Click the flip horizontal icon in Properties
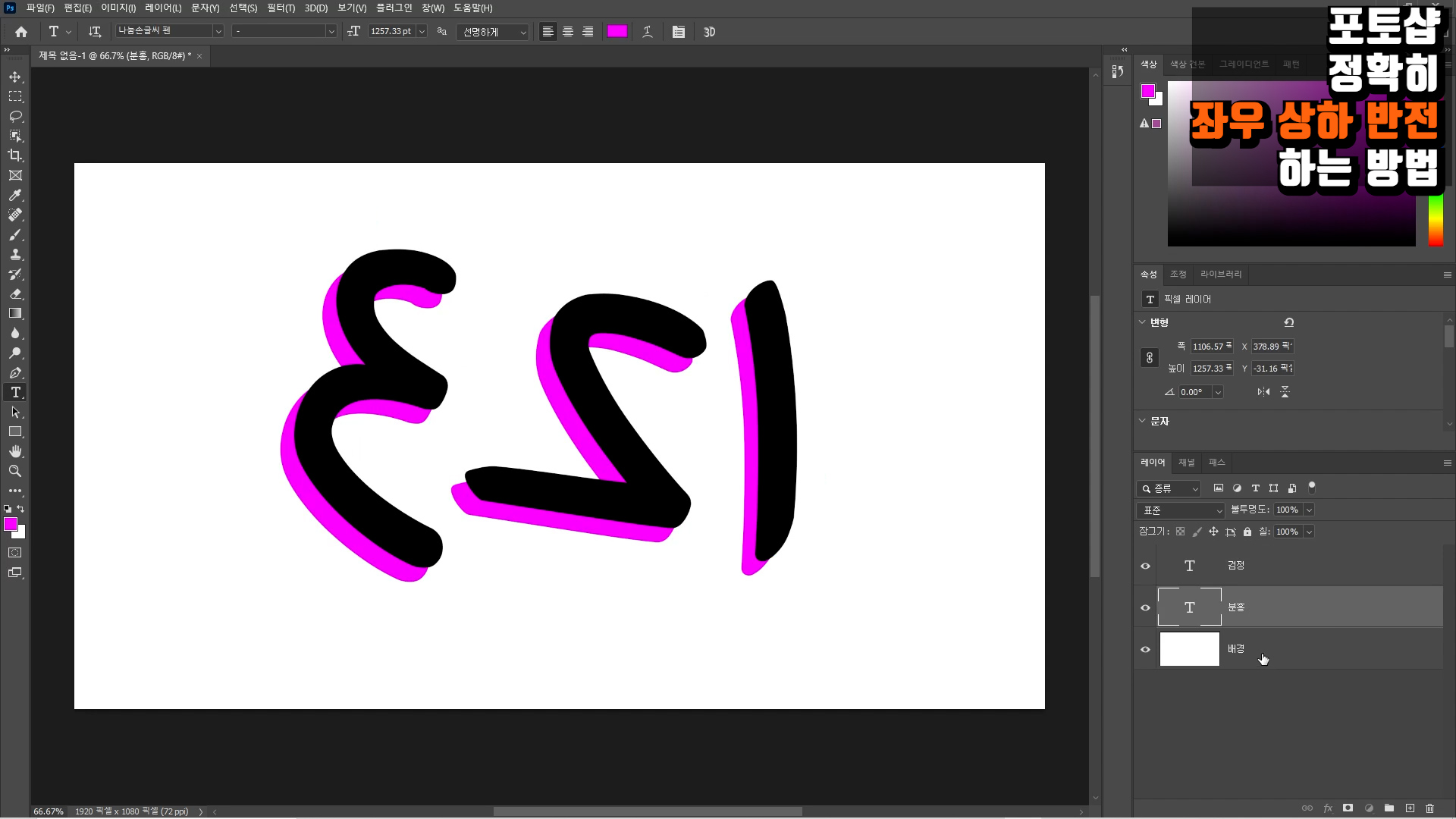The width and height of the screenshot is (1456, 819). (1263, 392)
